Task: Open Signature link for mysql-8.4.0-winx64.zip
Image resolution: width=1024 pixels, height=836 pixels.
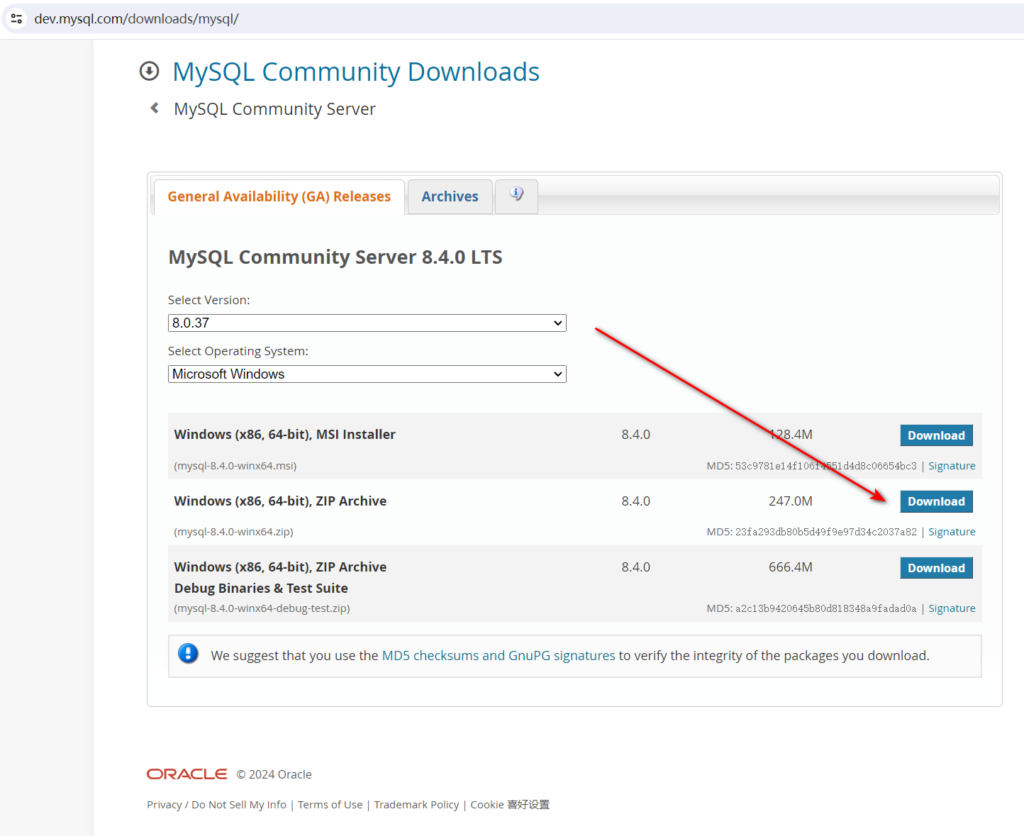Action: pos(952,532)
